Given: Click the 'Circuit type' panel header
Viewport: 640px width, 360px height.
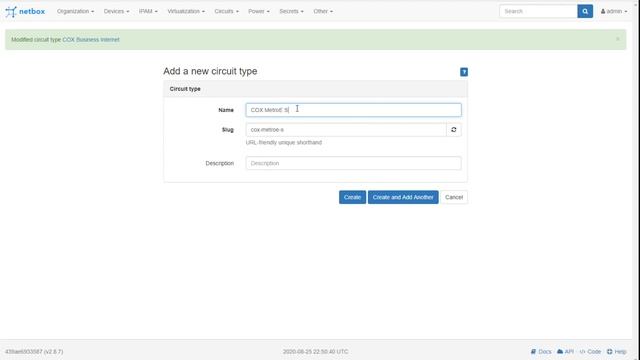Looking at the screenshot, I should pos(316,89).
